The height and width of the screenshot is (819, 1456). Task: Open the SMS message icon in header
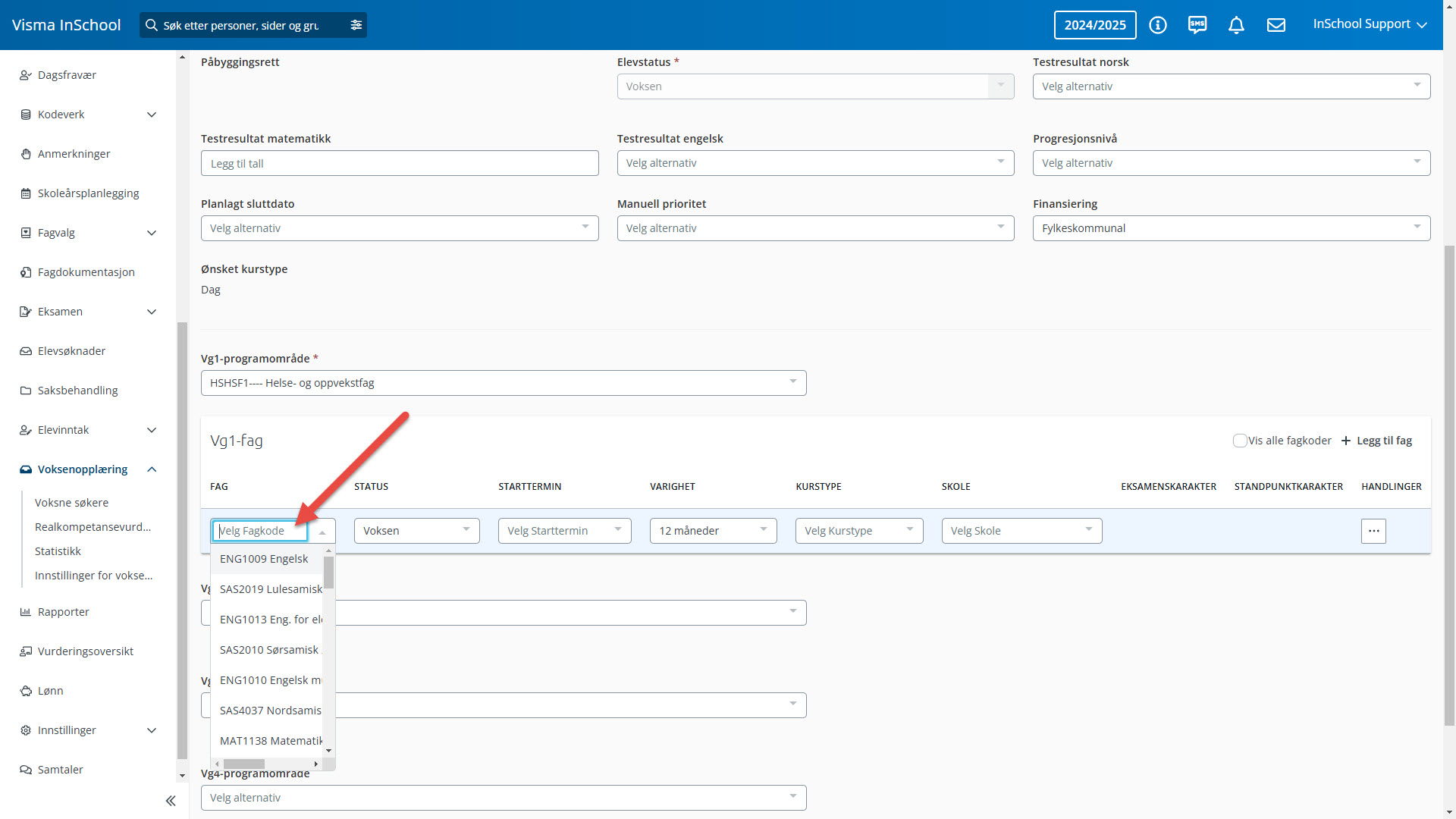pyautogui.click(x=1197, y=25)
